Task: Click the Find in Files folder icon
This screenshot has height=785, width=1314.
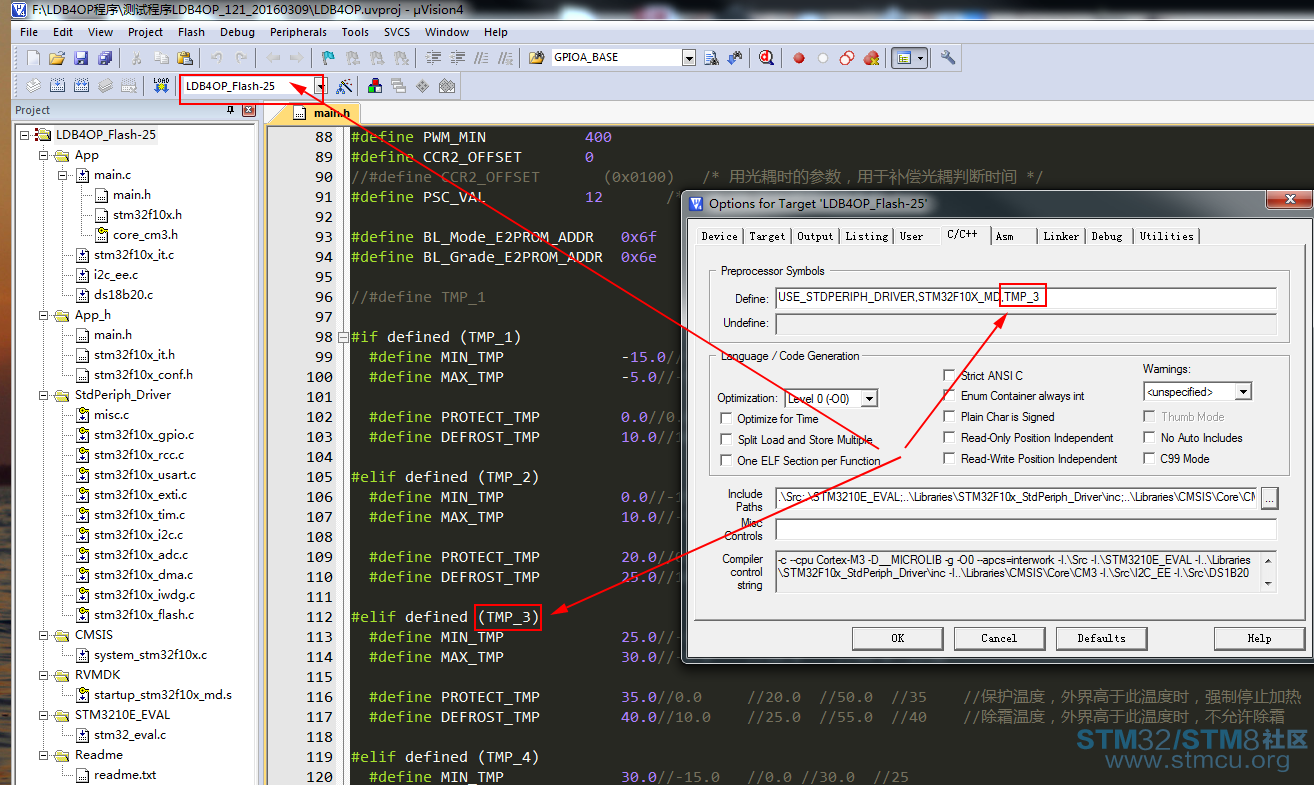Action: 536,58
